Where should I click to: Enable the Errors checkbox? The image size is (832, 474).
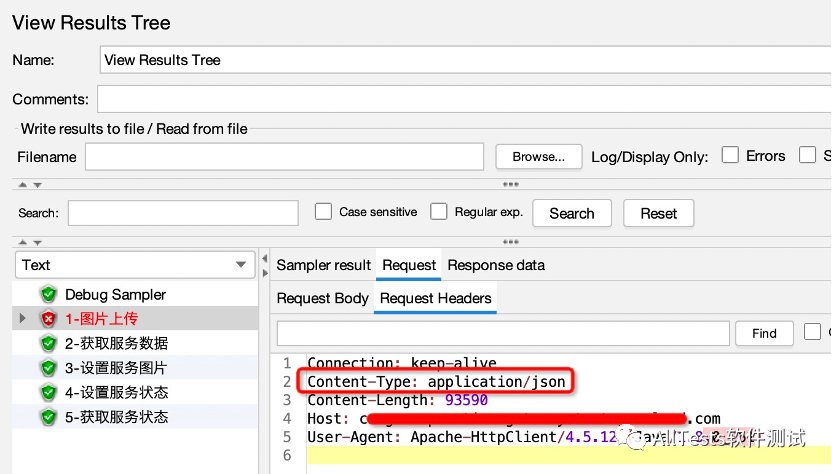pyautogui.click(x=730, y=155)
